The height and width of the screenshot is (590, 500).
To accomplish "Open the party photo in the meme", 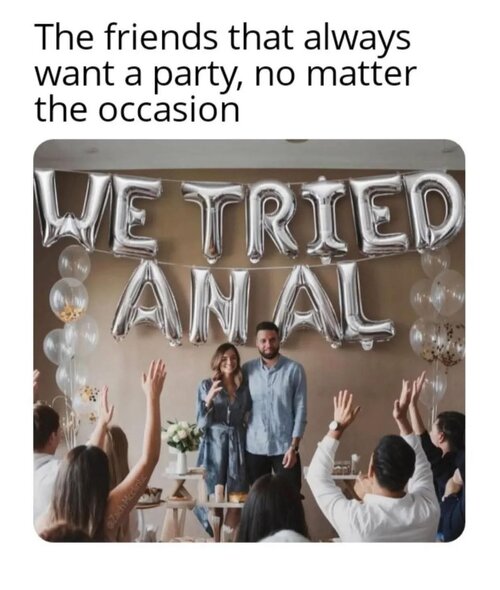I will (x=249, y=341).
